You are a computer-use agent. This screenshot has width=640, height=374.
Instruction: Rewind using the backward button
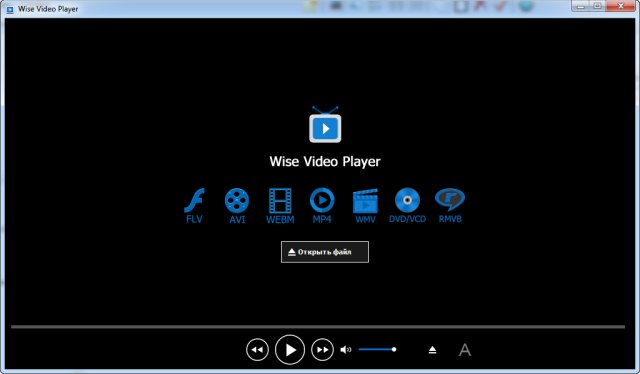(258, 350)
